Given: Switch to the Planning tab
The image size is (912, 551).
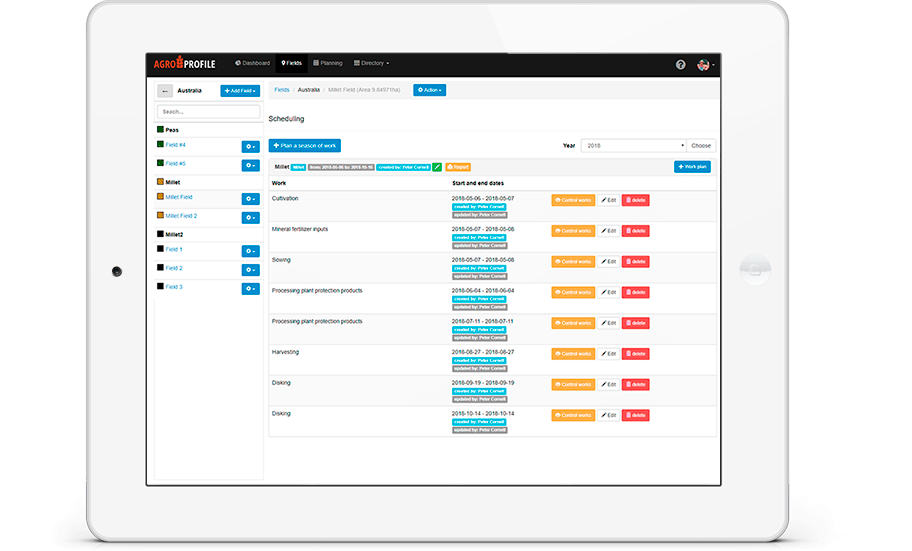Looking at the screenshot, I should click(x=327, y=63).
